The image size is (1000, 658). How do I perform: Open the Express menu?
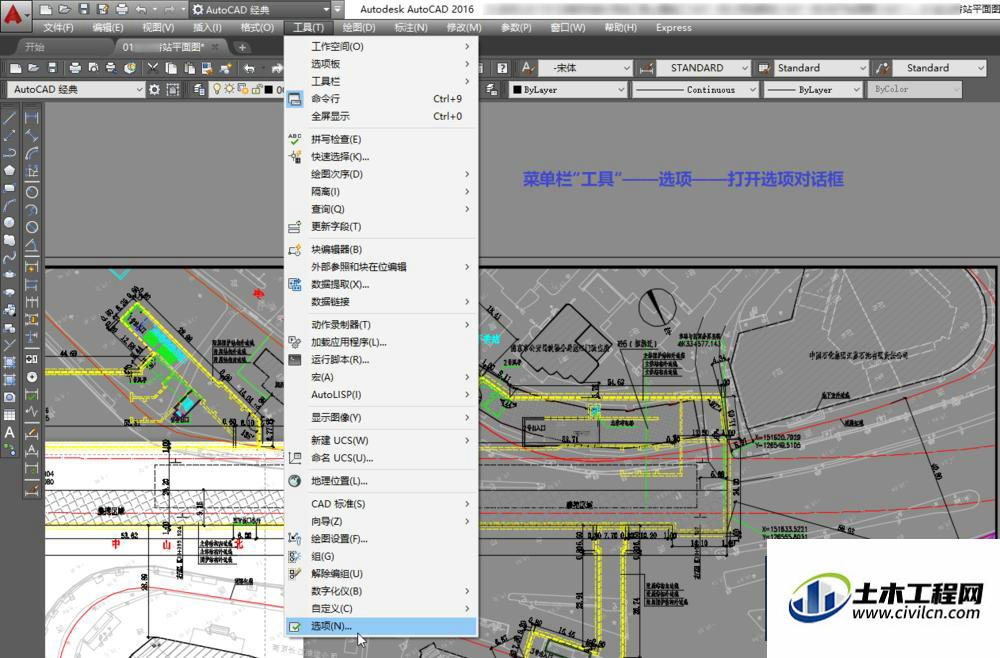pos(673,27)
